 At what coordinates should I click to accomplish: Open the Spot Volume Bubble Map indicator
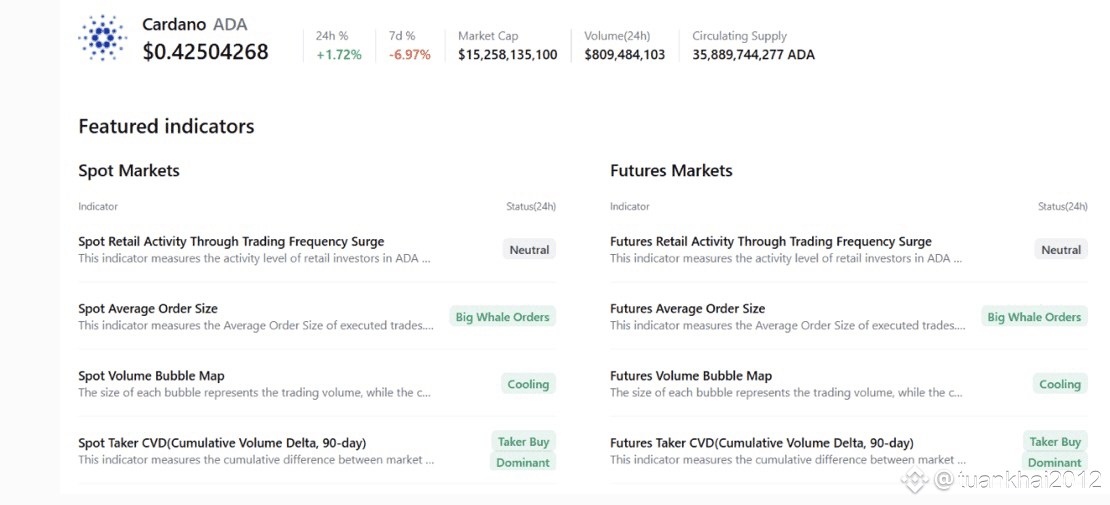point(151,376)
